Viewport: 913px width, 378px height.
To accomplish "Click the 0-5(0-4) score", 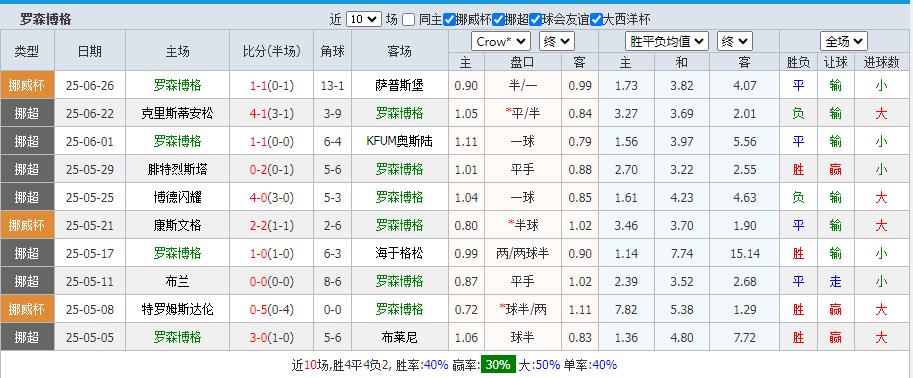I will 272,309.
